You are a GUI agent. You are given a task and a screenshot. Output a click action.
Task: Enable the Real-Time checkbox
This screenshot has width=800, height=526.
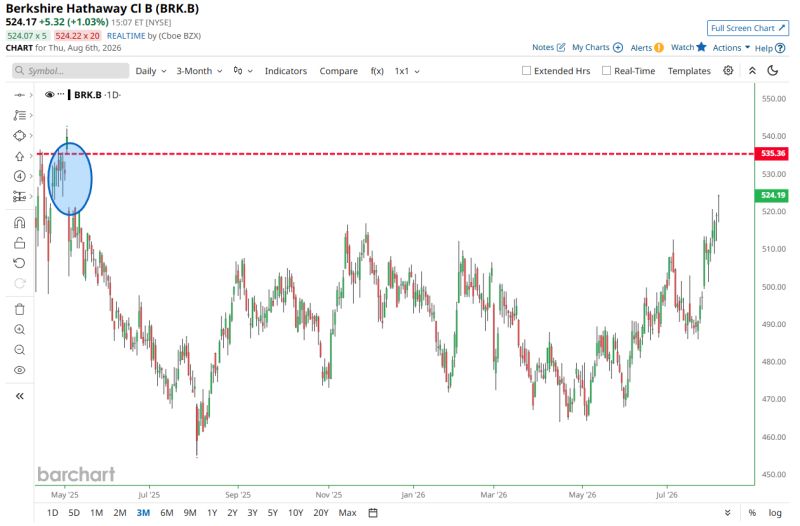606,70
